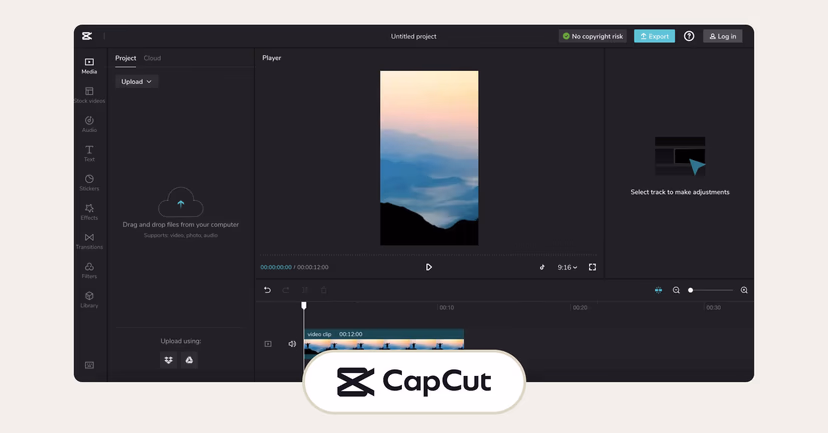828x433 pixels.
Task: Click the 00:00:00:00 current timecode
Action: pyautogui.click(x=276, y=267)
